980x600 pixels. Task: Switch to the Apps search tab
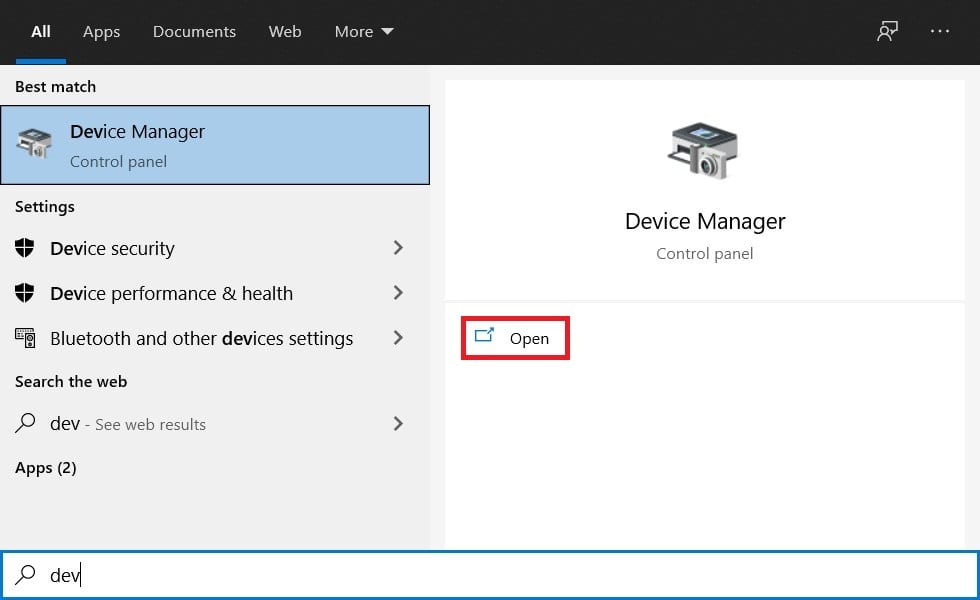click(101, 32)
